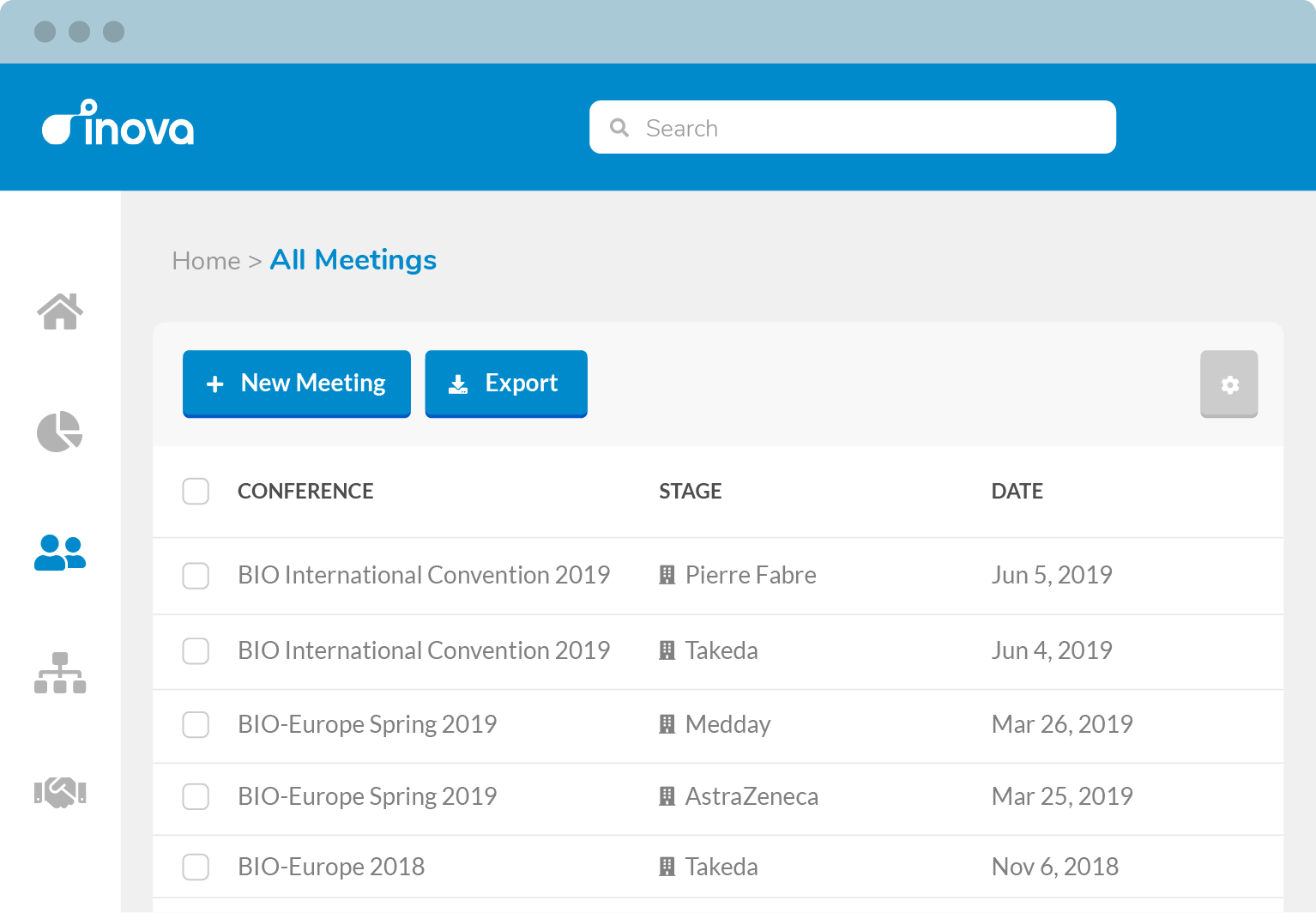Click Takeda in the Nov 6, 2018 row
The height and width of the screenshot is (913, 1316).
[x=721, y=867]
